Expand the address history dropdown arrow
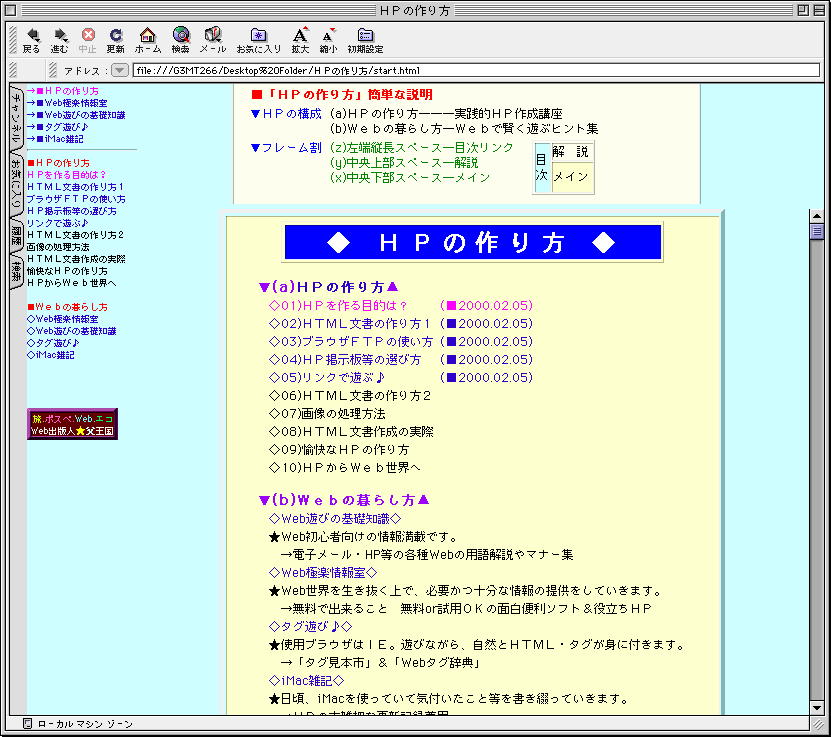The image size is (831, 737). coord(120,71)
